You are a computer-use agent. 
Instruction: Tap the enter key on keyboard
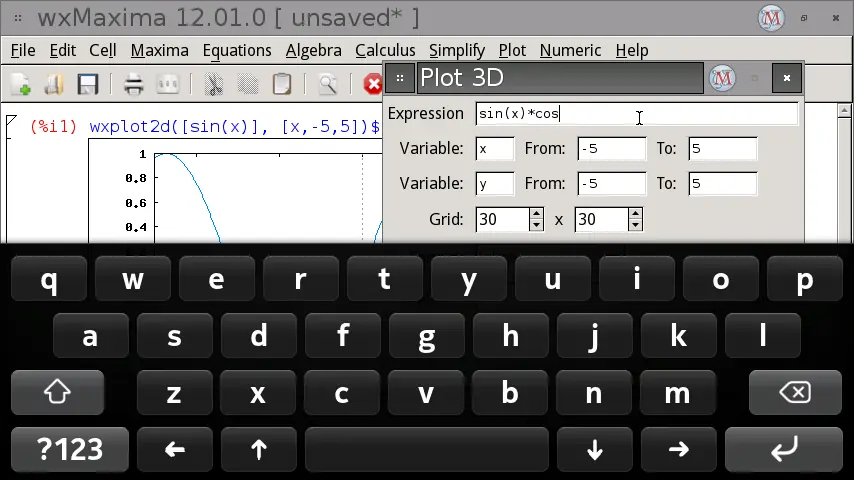point(784,449)
